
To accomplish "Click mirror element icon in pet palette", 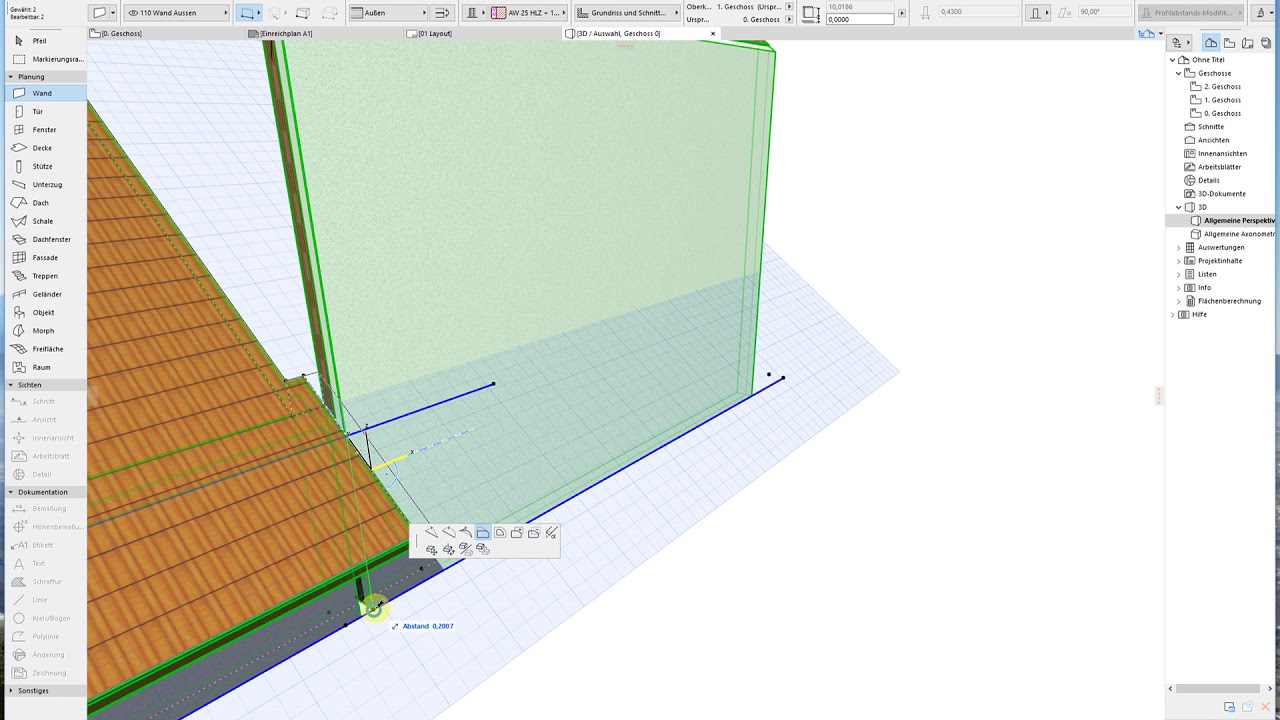I will pos(465,549).
